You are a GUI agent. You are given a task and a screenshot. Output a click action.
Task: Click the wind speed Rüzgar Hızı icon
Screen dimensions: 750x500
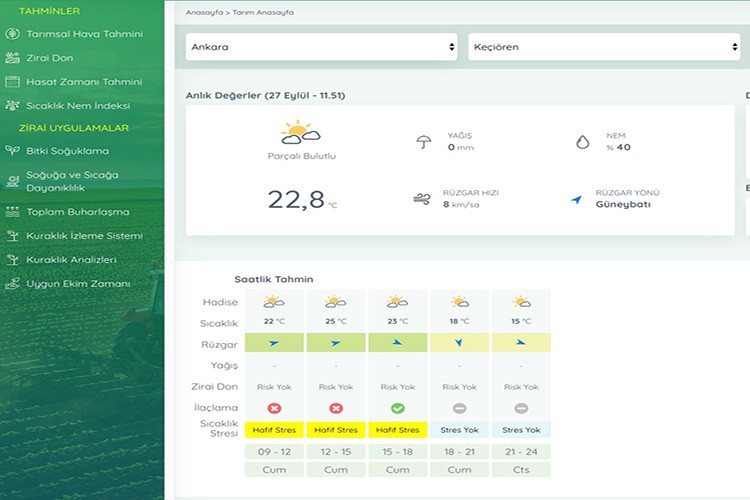(x=422, y=198)
